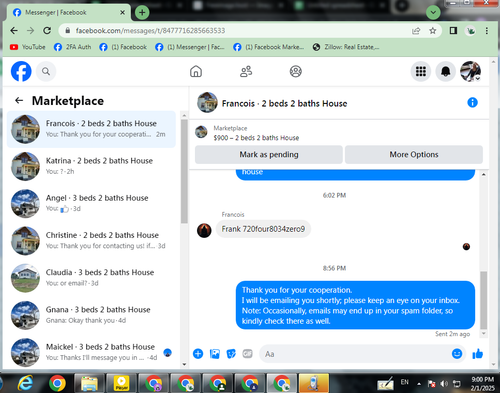Screen dimensions: 500x393
Task: Open the yellow media player taskbar icon
Action: 121,383
